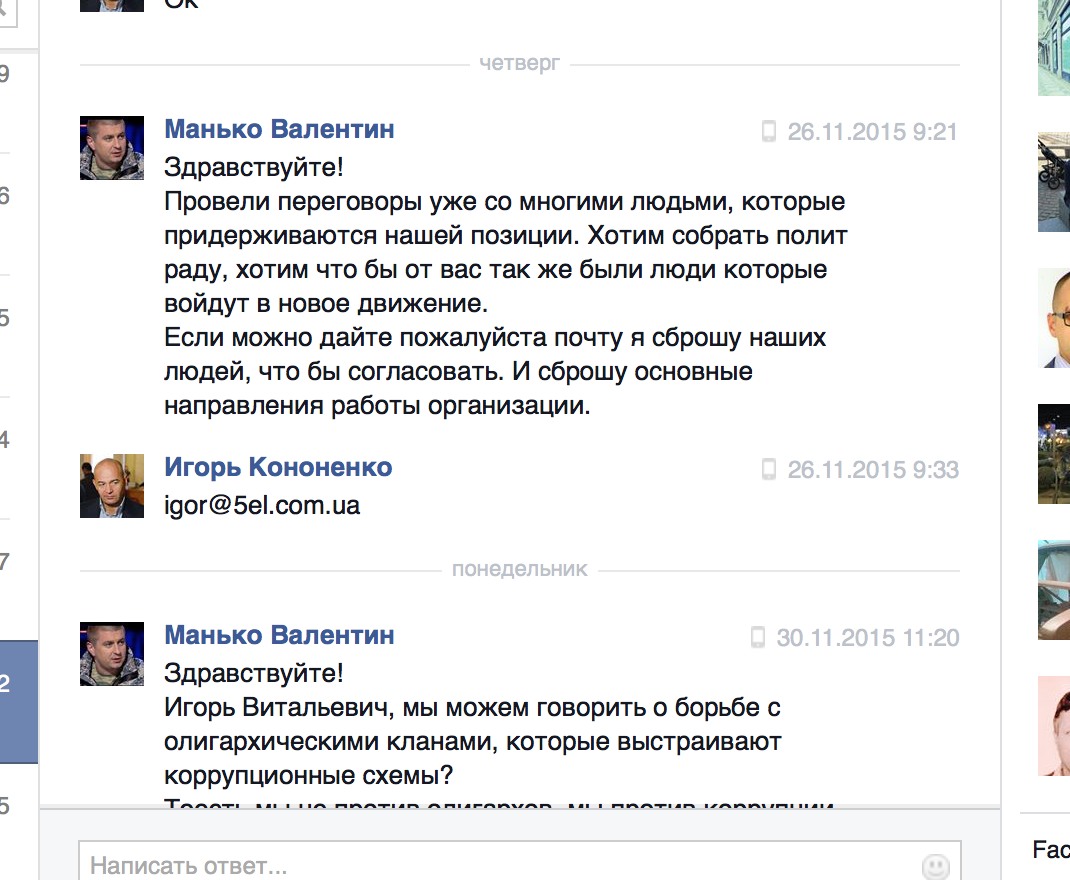Select the highlighted blue conversation in left sidebar
1070x880 pixels.
[18, 701]
